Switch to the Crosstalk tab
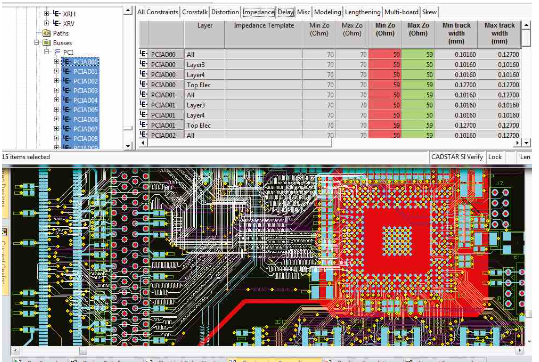 point(195,12)
